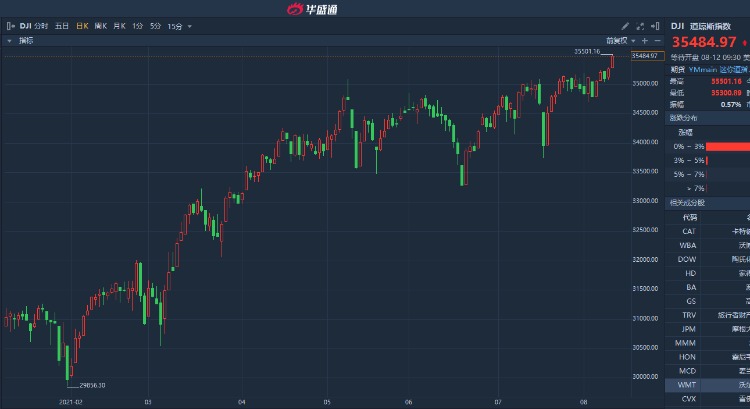This screenshot has width=750, height=409.
Task: Click the 0%–3% red distribution bar
Action: 727,146
